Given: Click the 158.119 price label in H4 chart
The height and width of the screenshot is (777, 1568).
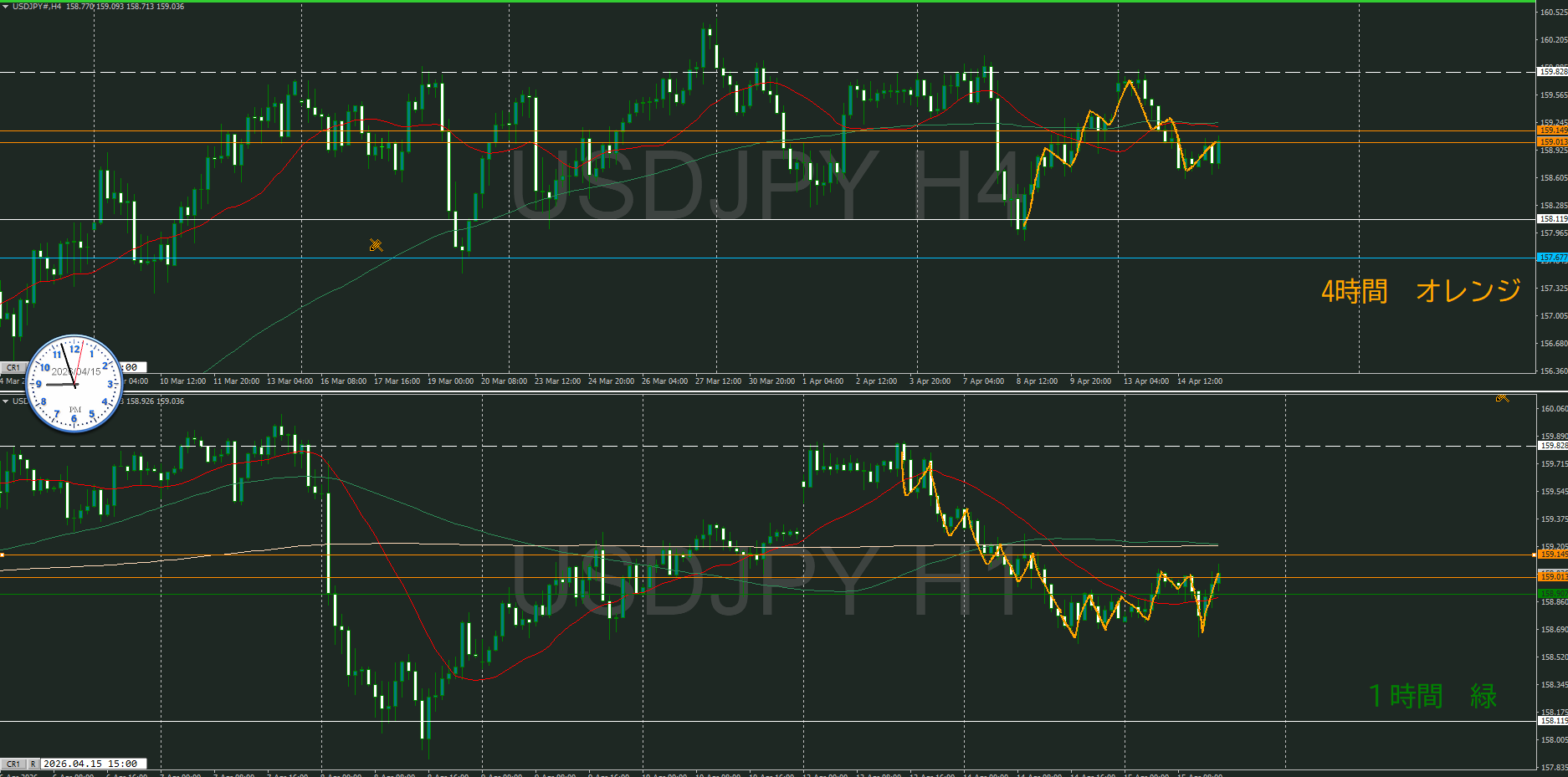Looking at the screenshot, I should click(1552, 219).
